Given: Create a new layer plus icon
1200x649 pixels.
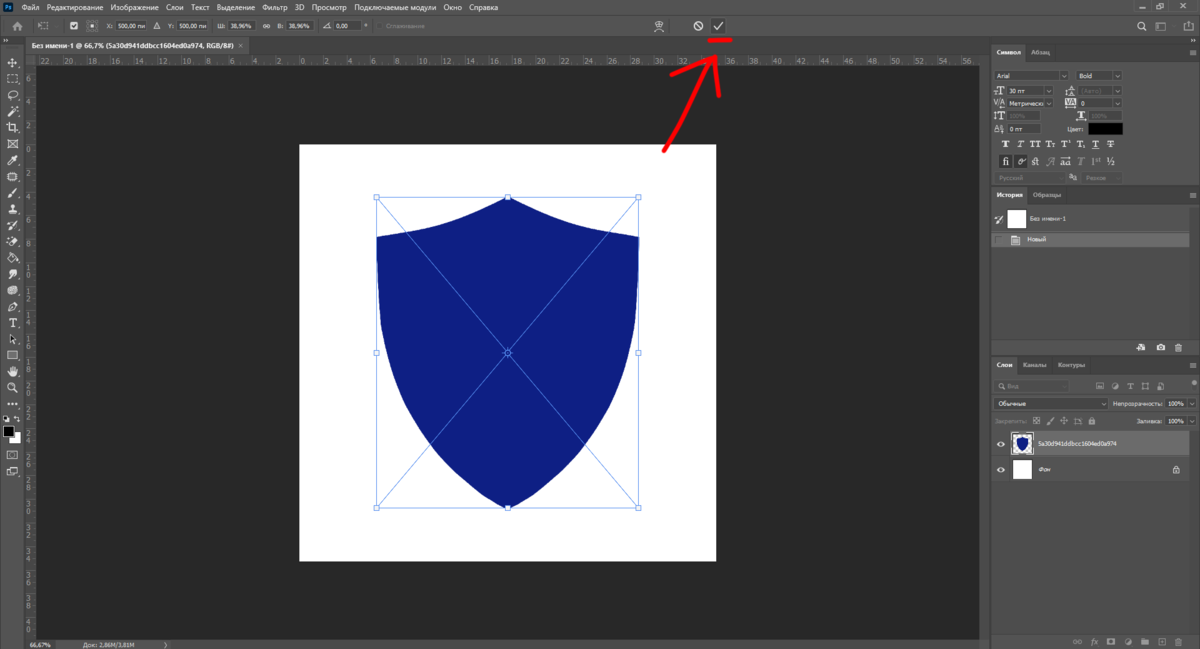Looking at the screenshot, I should coord(1162,640).
